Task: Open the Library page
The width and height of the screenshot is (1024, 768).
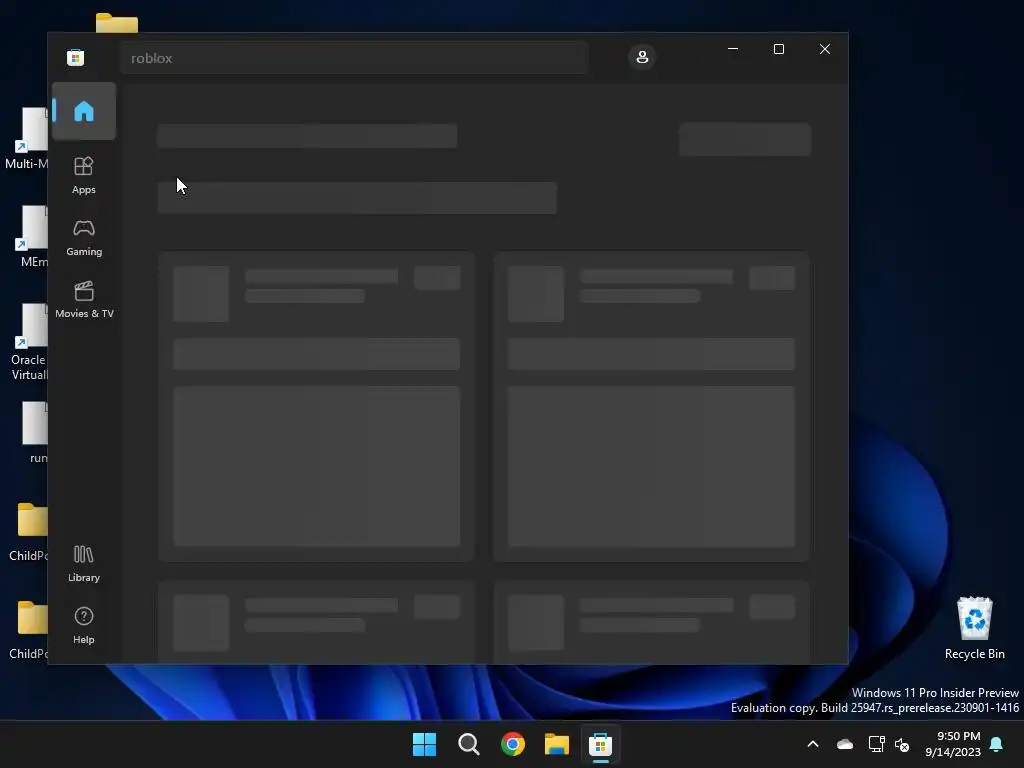Action: [x=84, y=564]
